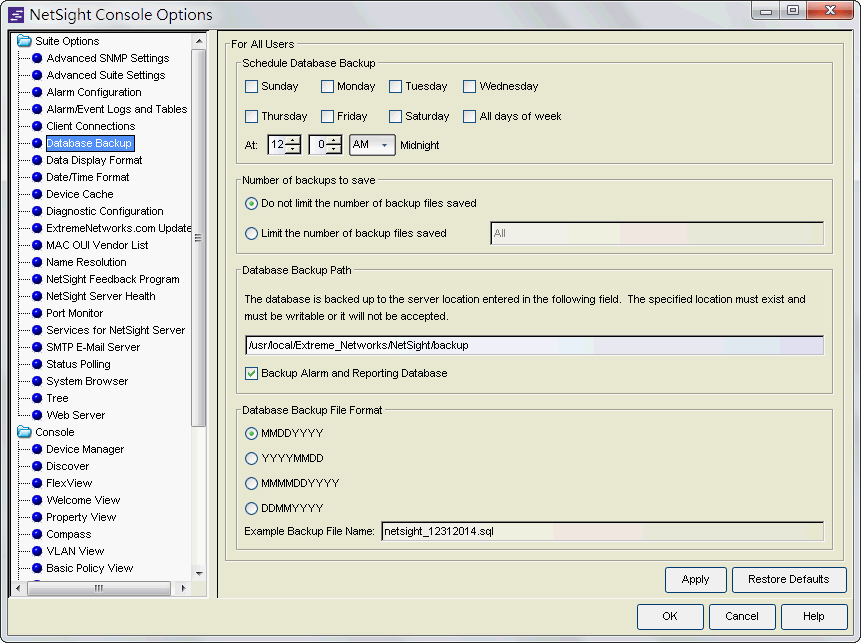Click blue bullet icon beside Client Connections
This screenshot has width=861, height=643.
(x=37, y=126)
